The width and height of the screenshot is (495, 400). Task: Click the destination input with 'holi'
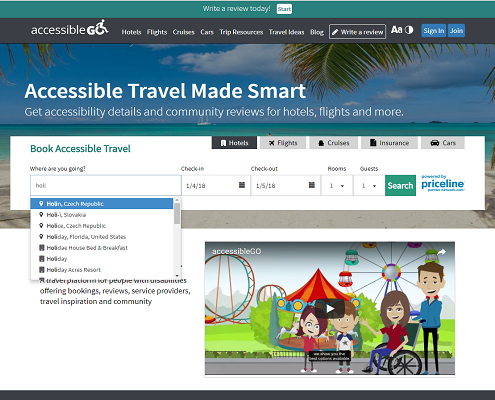(106, 185)
